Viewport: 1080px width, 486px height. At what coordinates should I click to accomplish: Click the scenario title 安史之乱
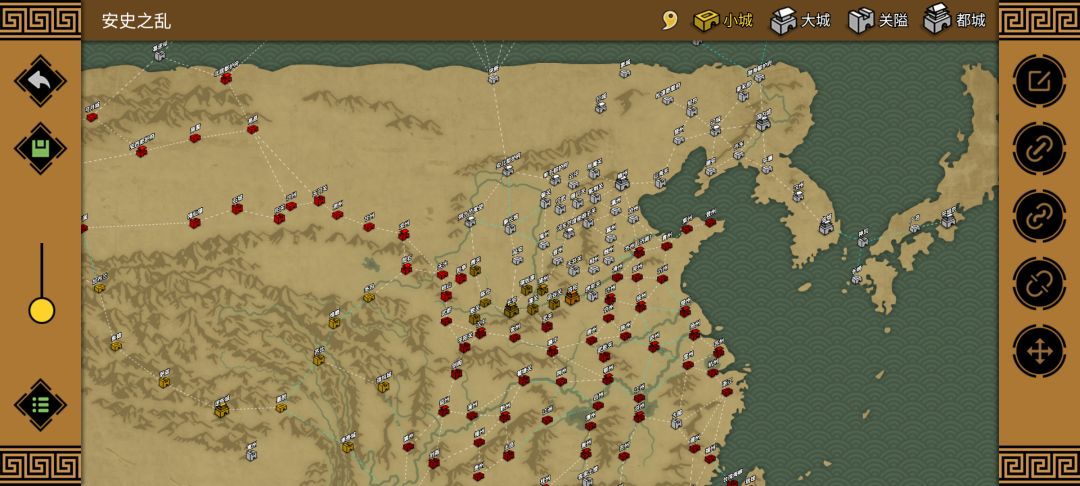point(136,21)
